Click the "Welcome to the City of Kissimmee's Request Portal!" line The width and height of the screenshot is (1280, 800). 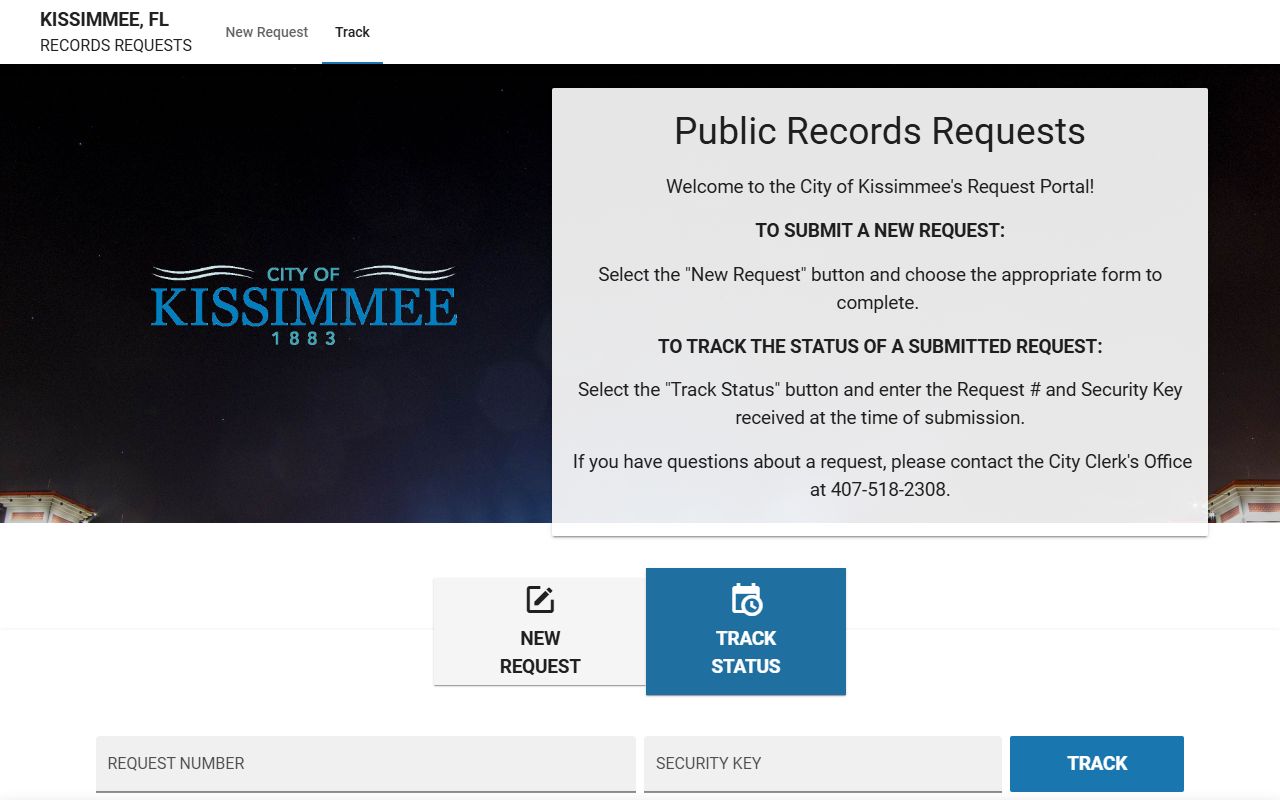pyautogui.click(x=880, y=186)
